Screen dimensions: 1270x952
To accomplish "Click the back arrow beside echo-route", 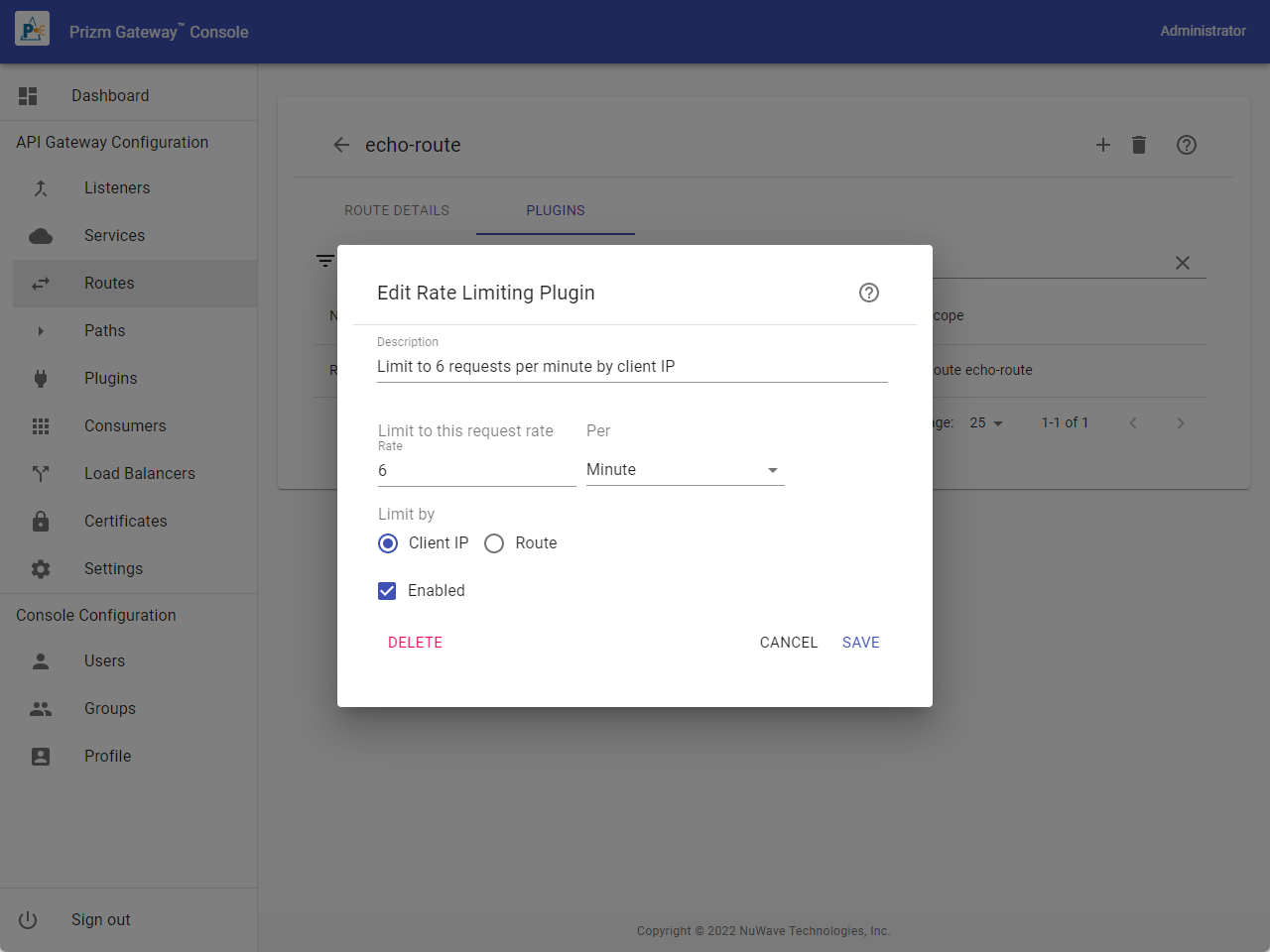I will tap(341, 145).
